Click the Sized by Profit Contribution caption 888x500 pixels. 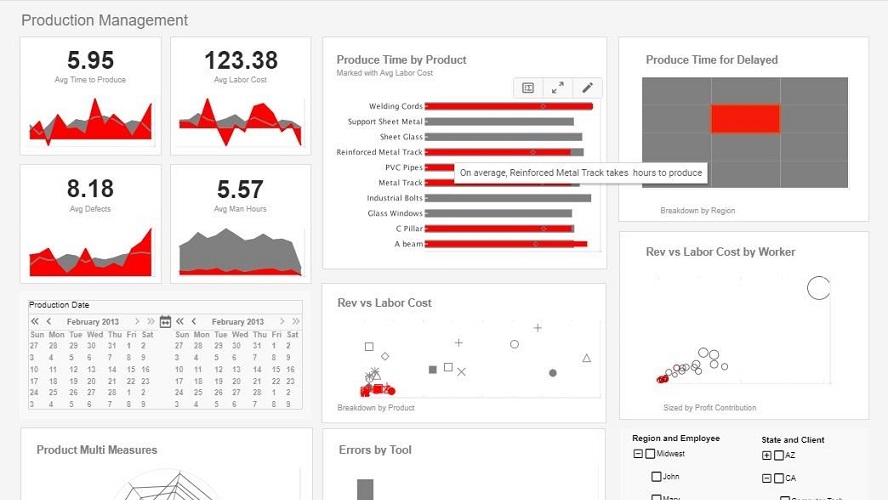[710, 408]
